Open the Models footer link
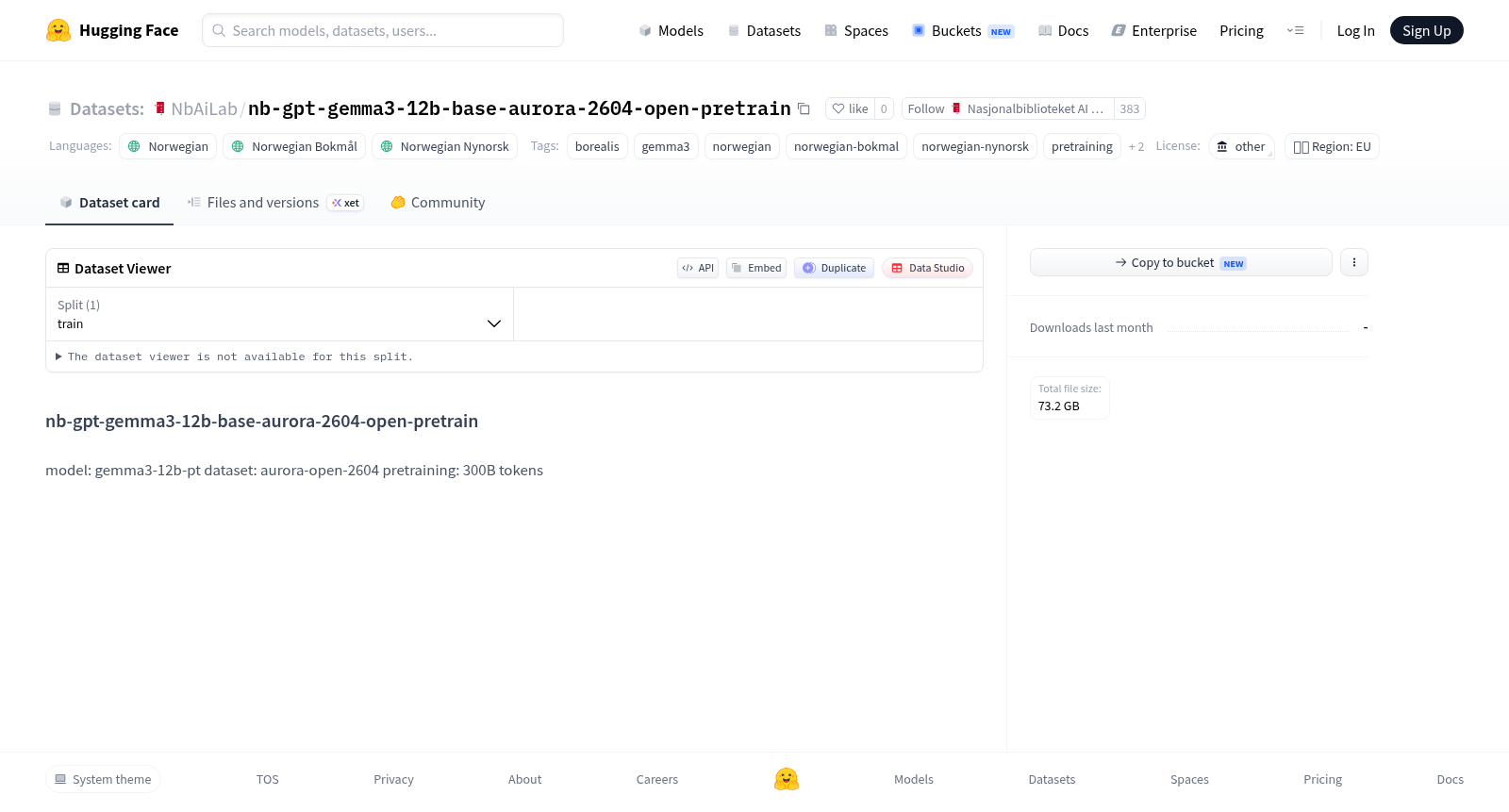Image resolution: width=1509 pixels, height=812 pixels. click(x=914, y=779)
